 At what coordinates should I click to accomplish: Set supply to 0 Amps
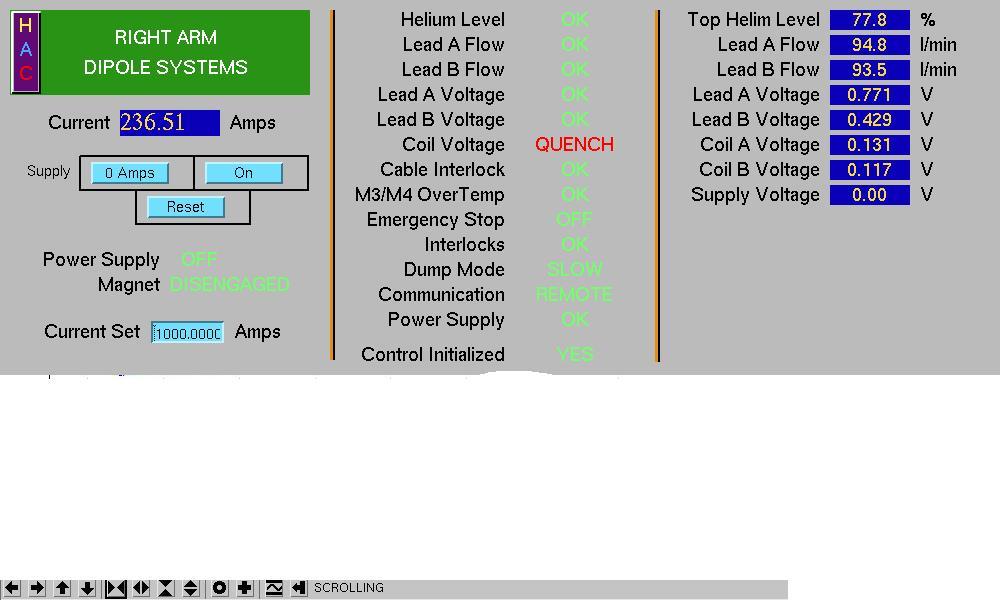pyautogui.click(x=130, y=173)
